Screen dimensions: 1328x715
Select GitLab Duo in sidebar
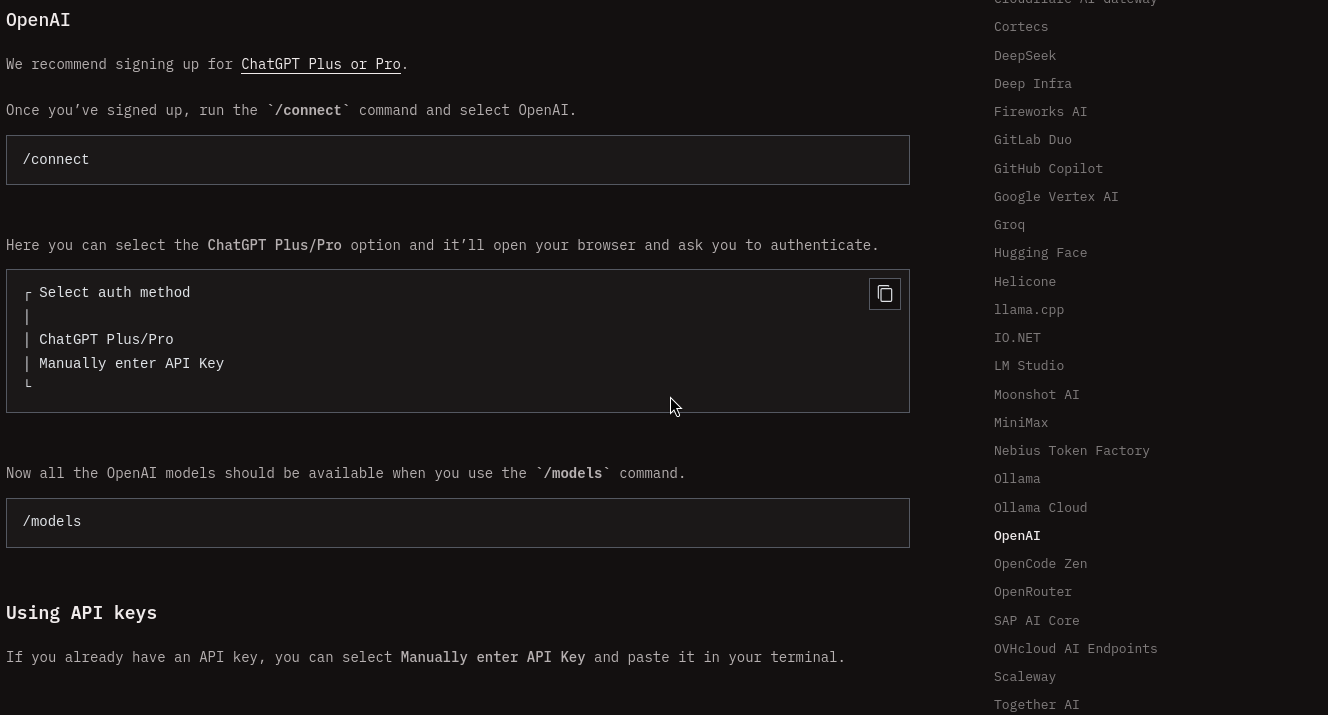click(1033, 140)
